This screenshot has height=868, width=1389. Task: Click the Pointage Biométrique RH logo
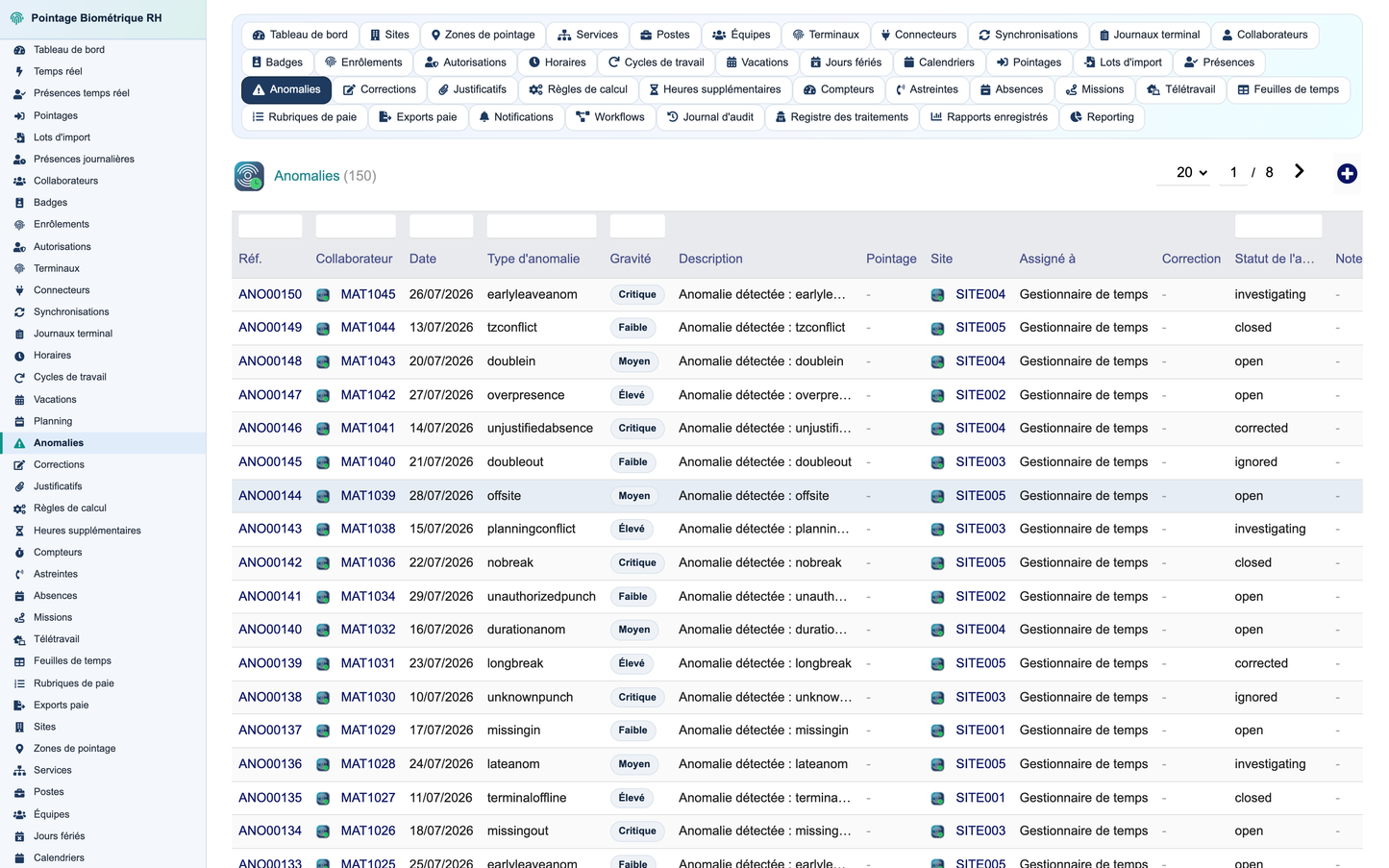tap(16, 18)
